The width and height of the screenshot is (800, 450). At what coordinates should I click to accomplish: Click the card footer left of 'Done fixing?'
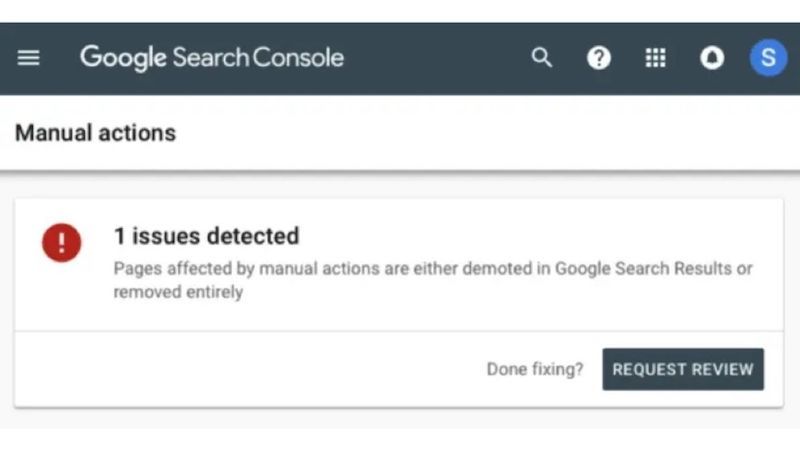coord(250,369)
